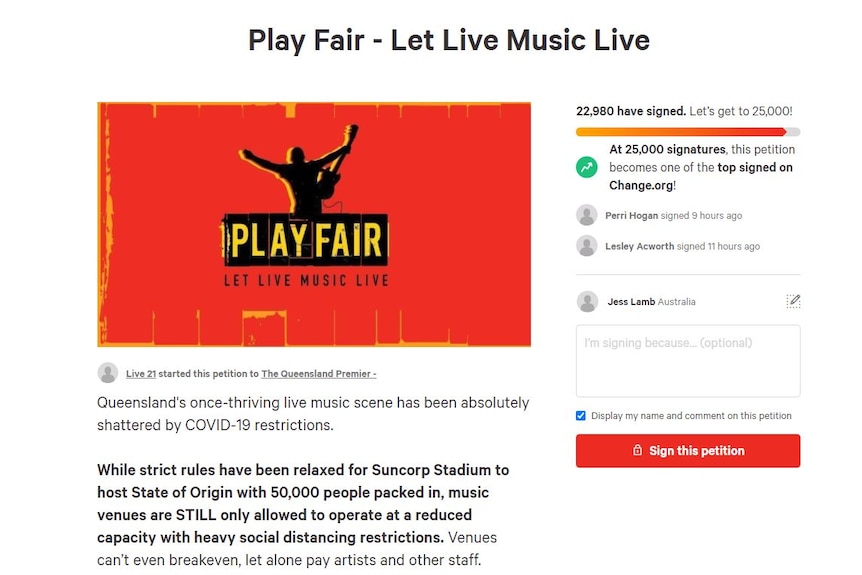The height and width of the screenshot is (575, 862).
Task: Sign this petition
Action: point(688,451)
